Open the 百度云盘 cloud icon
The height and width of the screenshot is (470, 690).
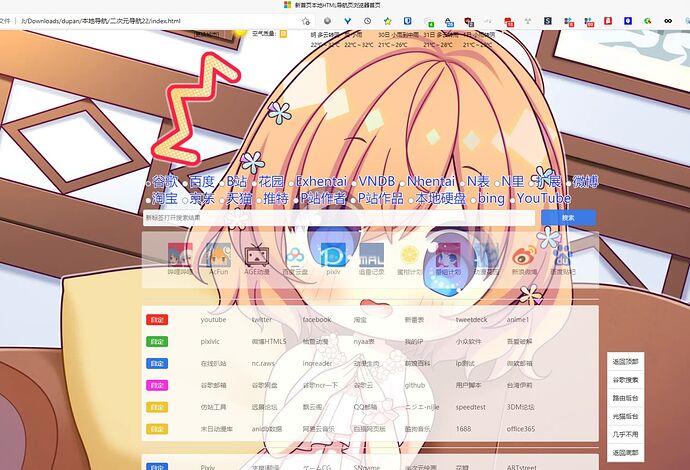(x=295, y=255)
